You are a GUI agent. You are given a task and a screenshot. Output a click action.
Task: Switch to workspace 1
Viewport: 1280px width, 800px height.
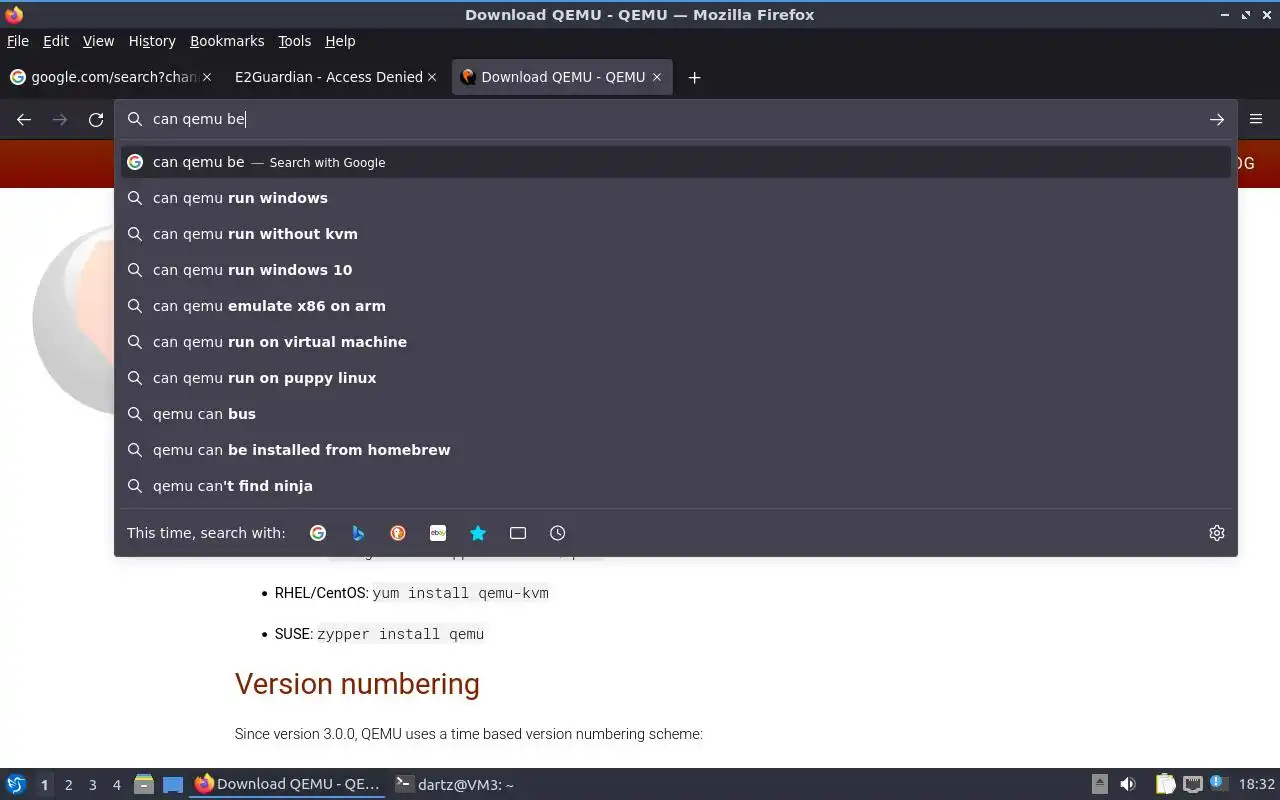(44, 785)
